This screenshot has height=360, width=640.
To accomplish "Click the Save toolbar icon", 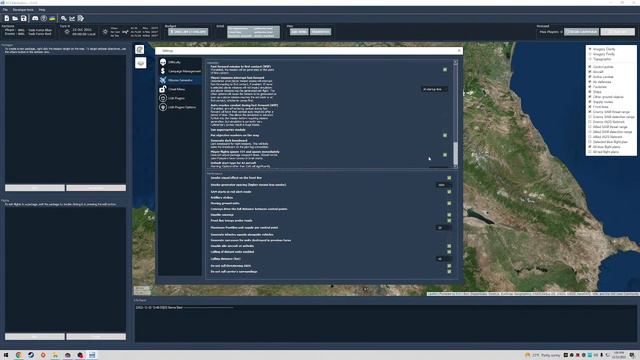I will click(24, 18).
